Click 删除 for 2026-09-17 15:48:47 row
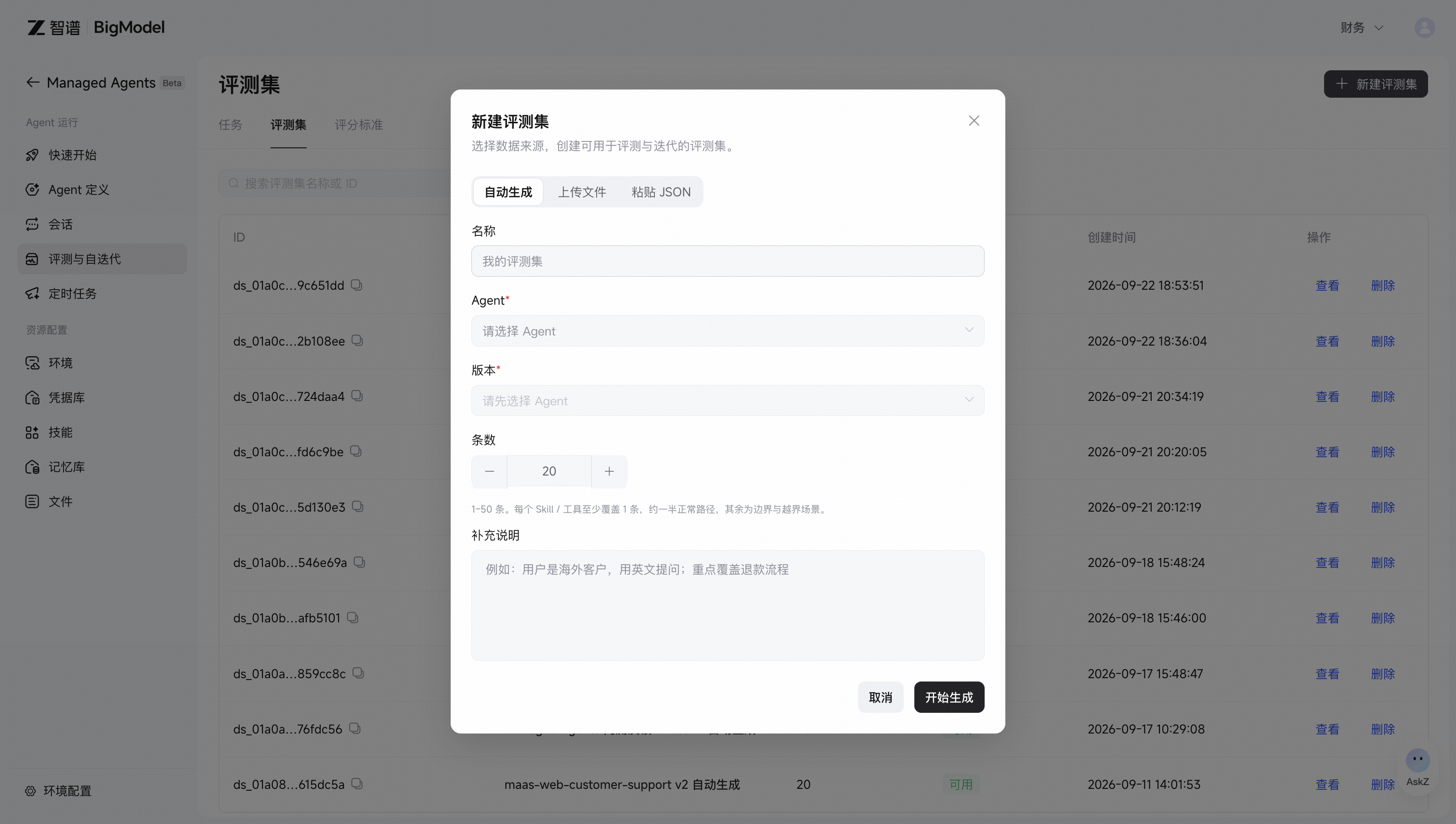The image size is (1456, 824). click(1383, 673)
